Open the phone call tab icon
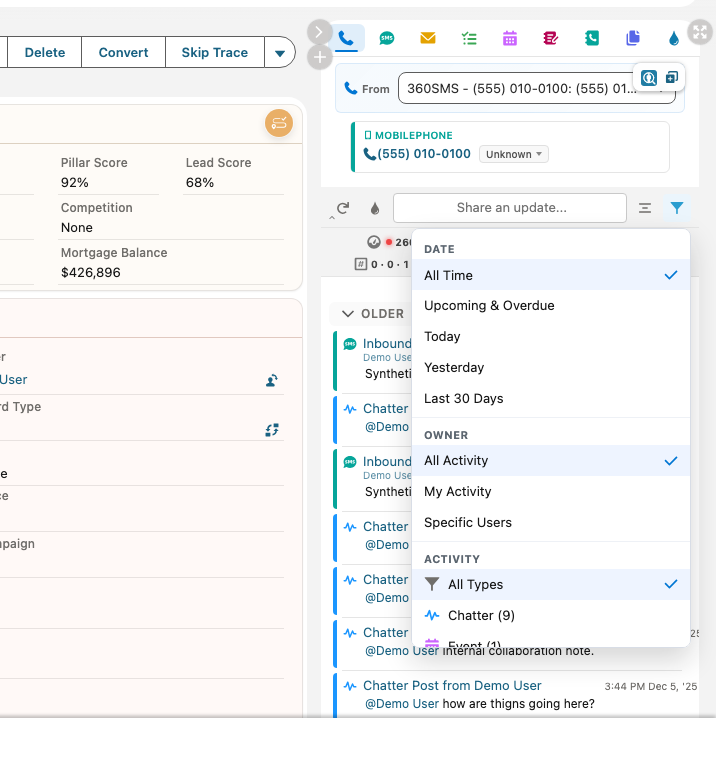Image resolution: width=716 pixels, height=758 pixels. [x=346, y=38]
